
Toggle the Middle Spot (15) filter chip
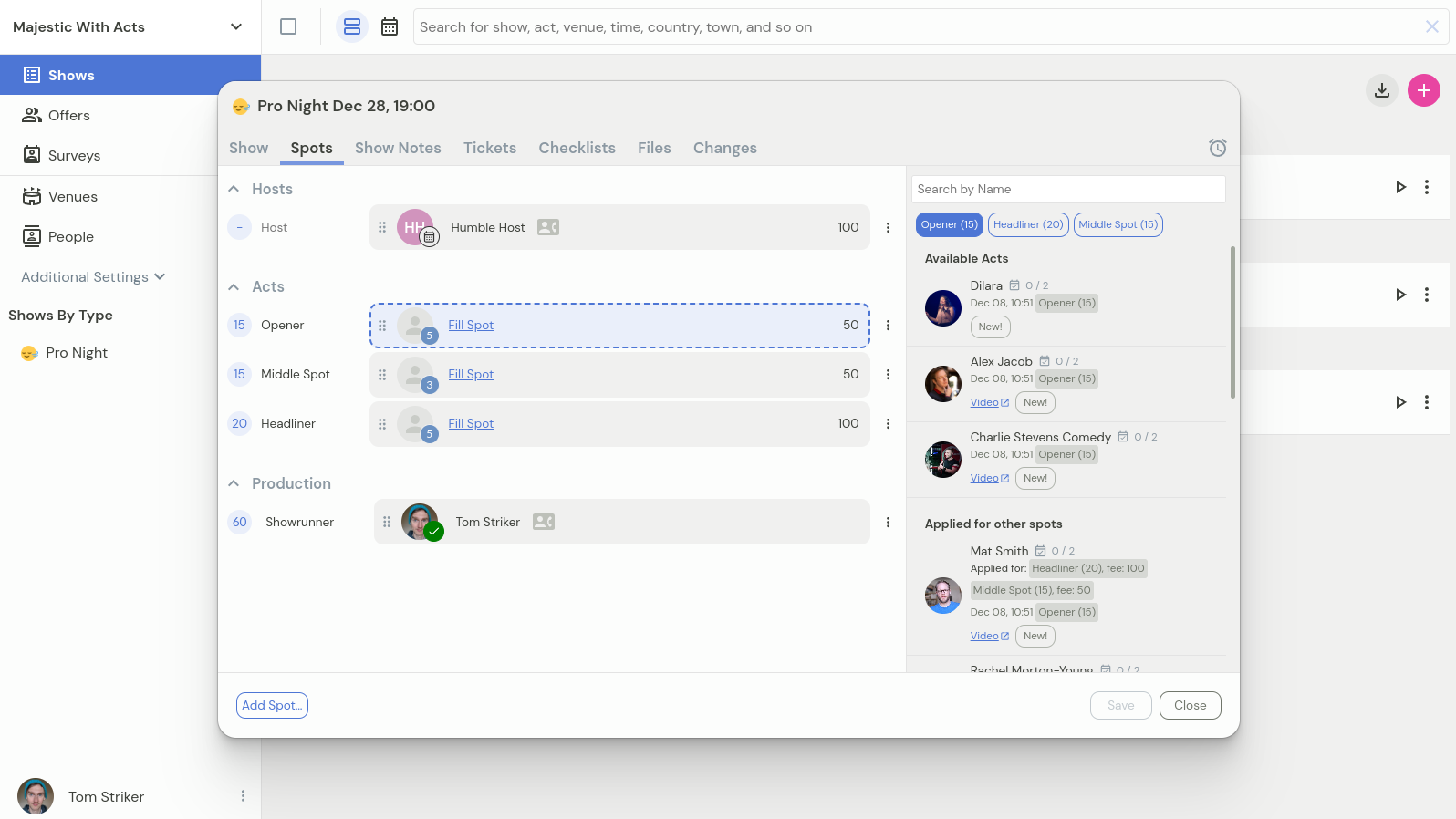tap(1118, 224)
